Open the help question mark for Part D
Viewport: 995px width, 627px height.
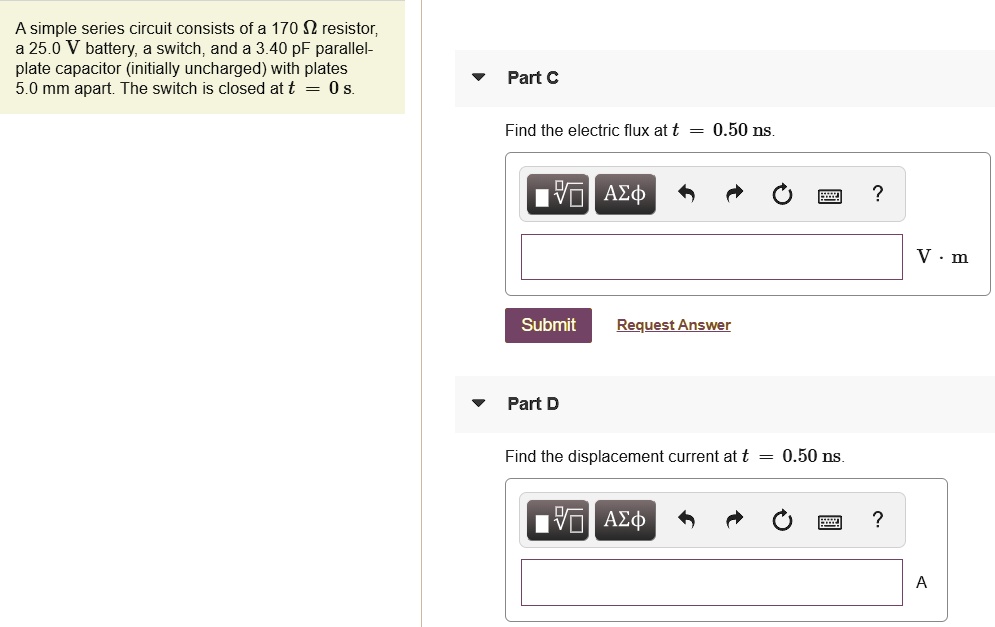click(x=877, y=520)
